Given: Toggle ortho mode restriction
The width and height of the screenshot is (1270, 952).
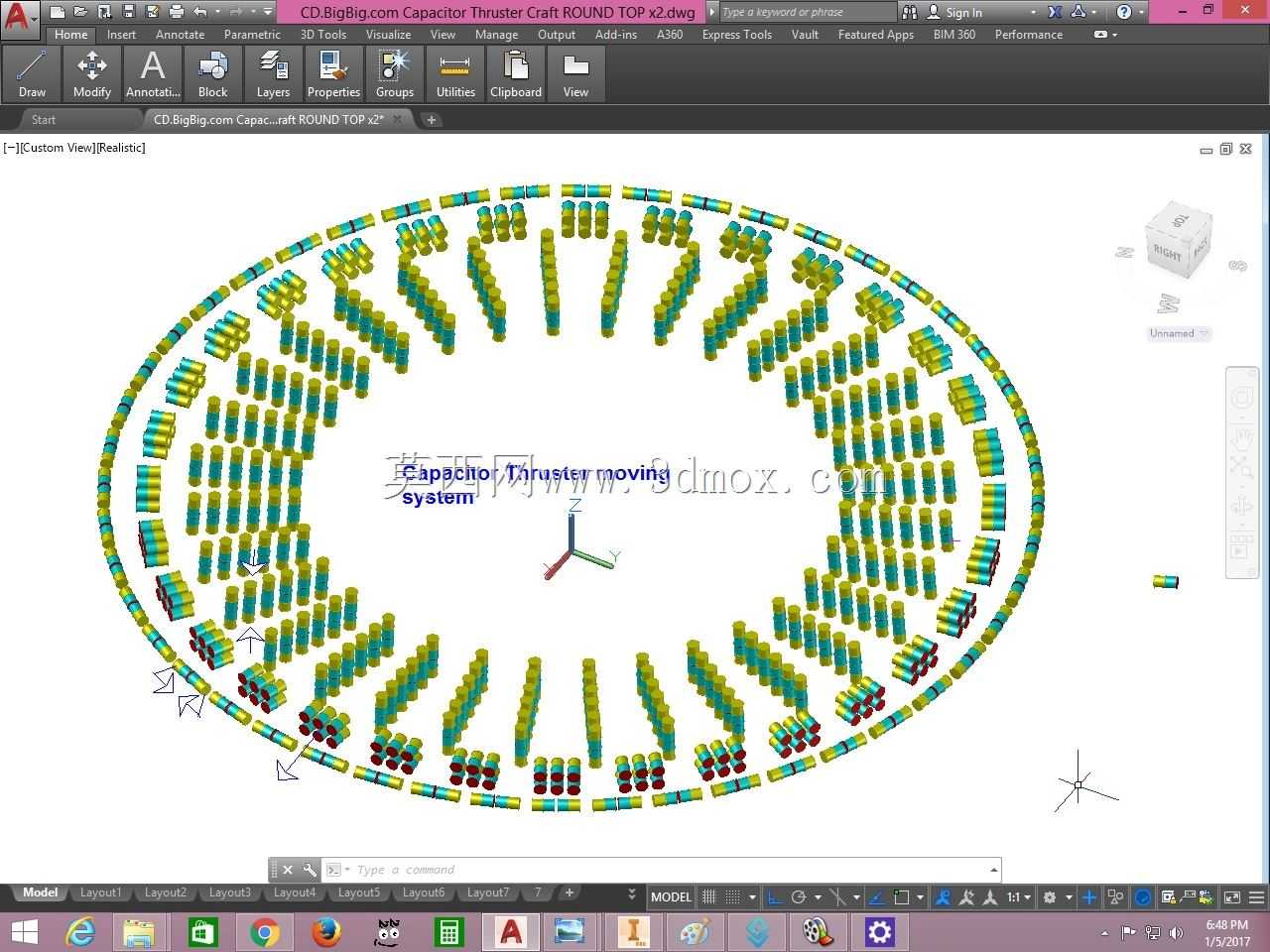Looking at the screenshot, I should (x=775, y=897).
